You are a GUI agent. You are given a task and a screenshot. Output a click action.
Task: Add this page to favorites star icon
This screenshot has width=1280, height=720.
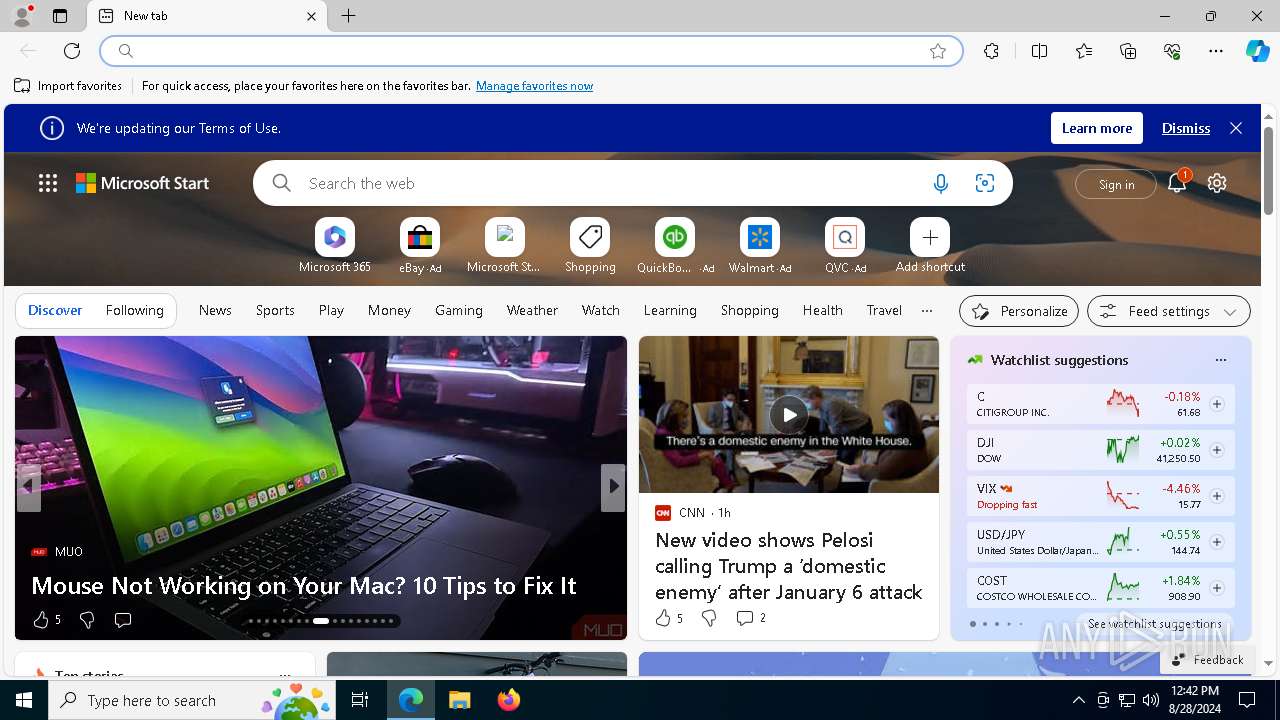point(938,51)
